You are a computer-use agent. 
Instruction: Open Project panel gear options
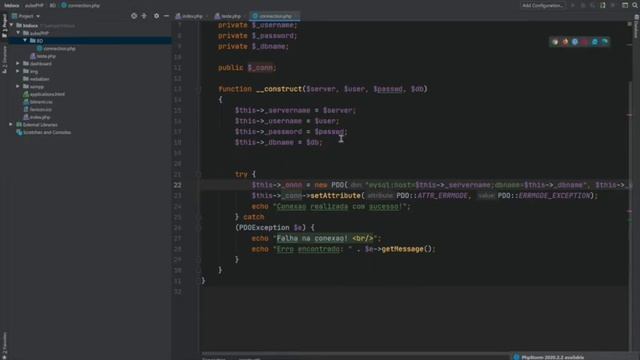tap(156, 16)
